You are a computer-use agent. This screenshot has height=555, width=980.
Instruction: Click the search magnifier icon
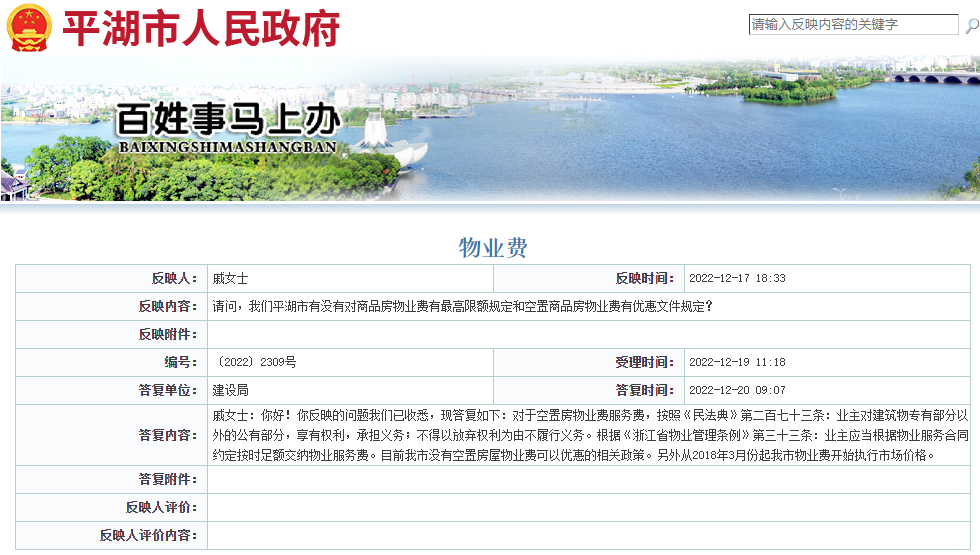pyautogui.click(x=971, y=26)
